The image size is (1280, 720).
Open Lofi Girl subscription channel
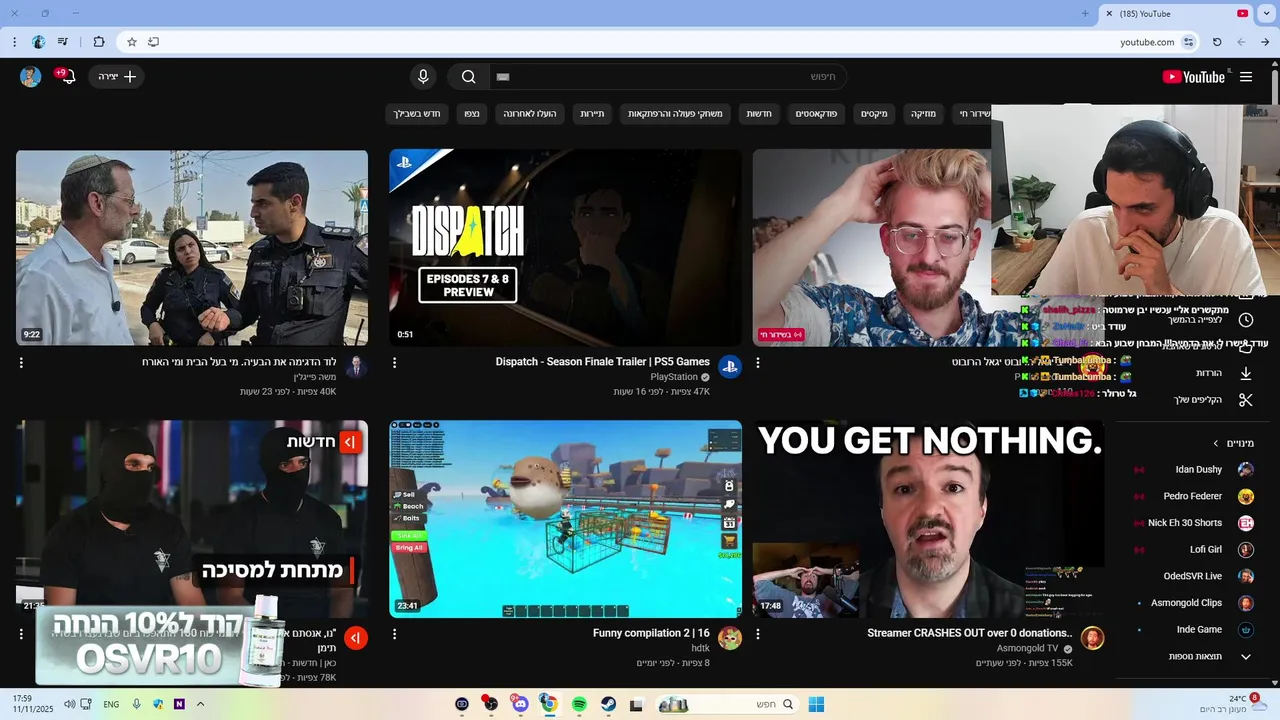pyautogui.click(x=1194, y=550)
